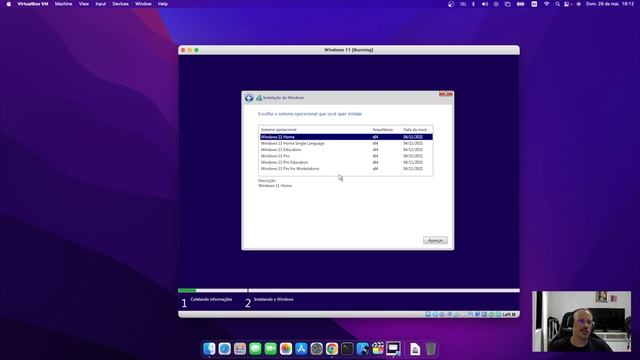
Task: Open Control Center from the menu bar
Action: point(567,4)
